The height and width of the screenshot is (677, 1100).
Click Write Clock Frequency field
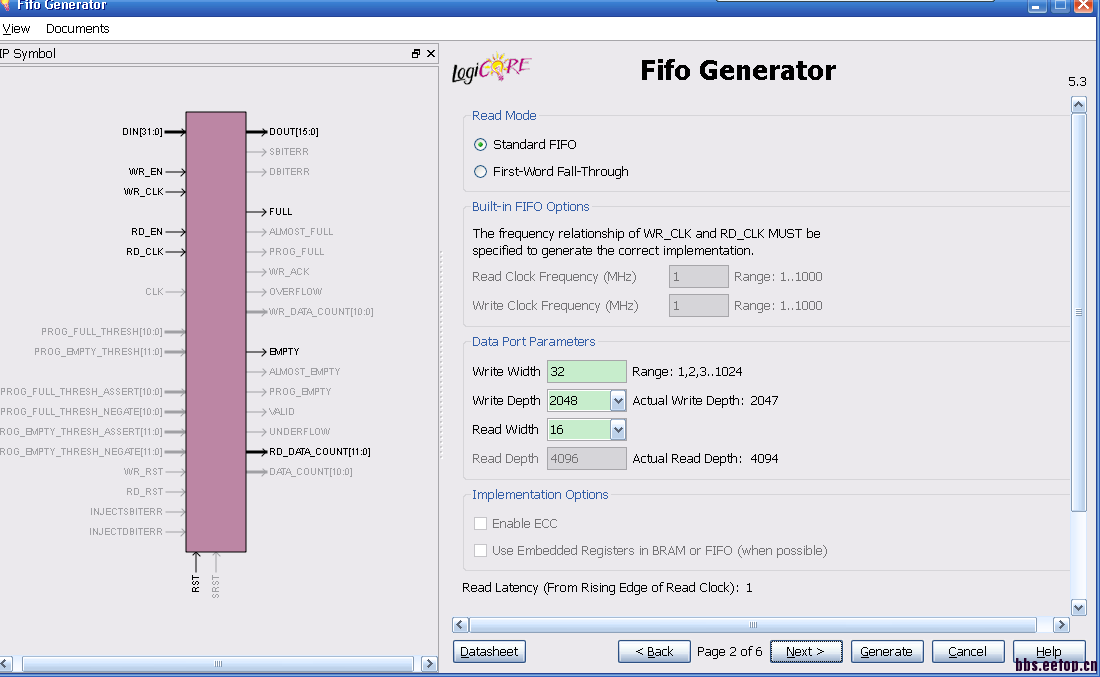[699, 305]
